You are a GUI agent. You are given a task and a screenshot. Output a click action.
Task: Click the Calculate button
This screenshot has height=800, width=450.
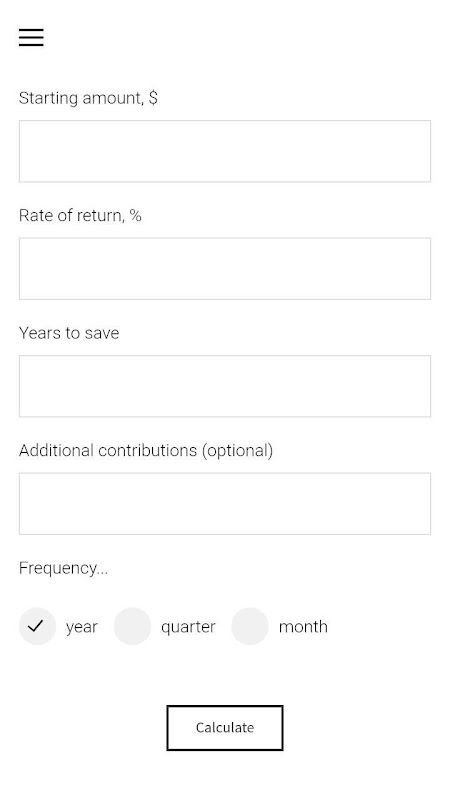coord(225,728)
